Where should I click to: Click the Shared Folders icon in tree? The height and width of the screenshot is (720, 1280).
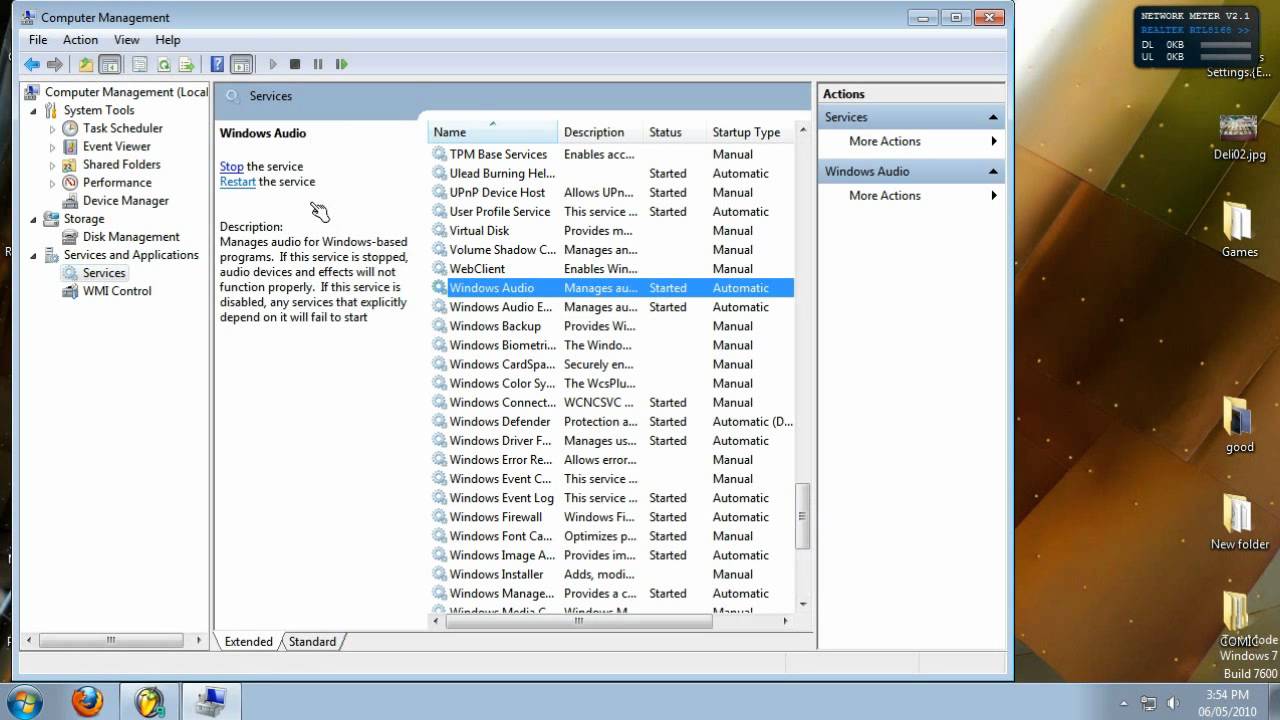pos(70,164)
